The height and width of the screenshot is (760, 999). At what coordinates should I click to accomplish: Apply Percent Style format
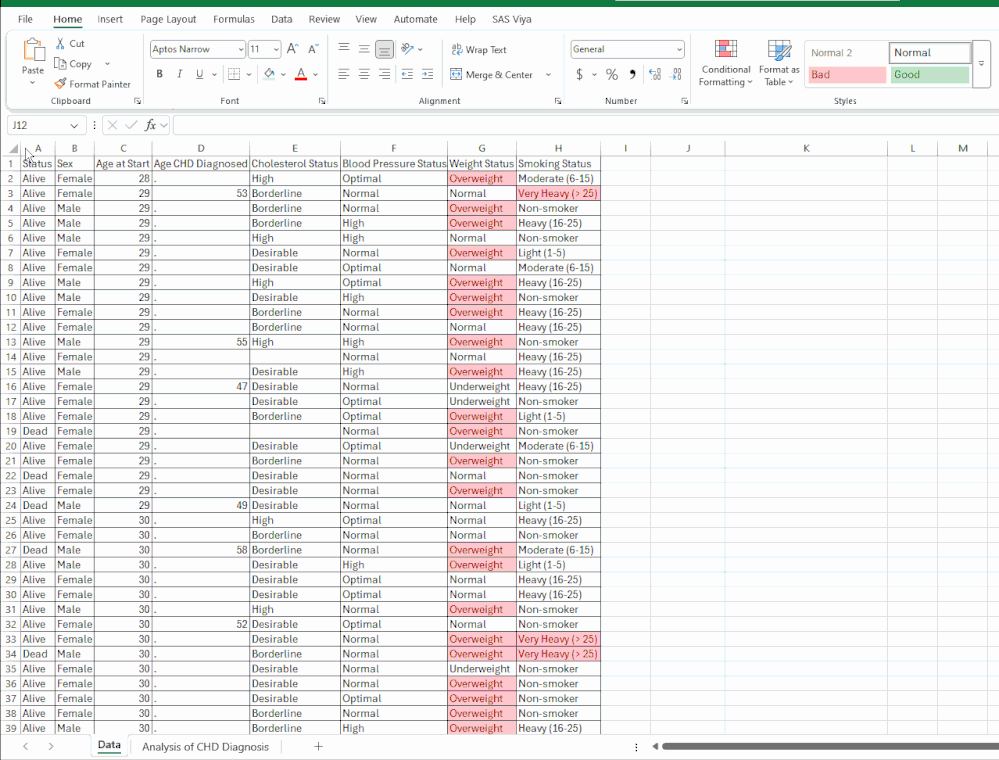(612, 75)
